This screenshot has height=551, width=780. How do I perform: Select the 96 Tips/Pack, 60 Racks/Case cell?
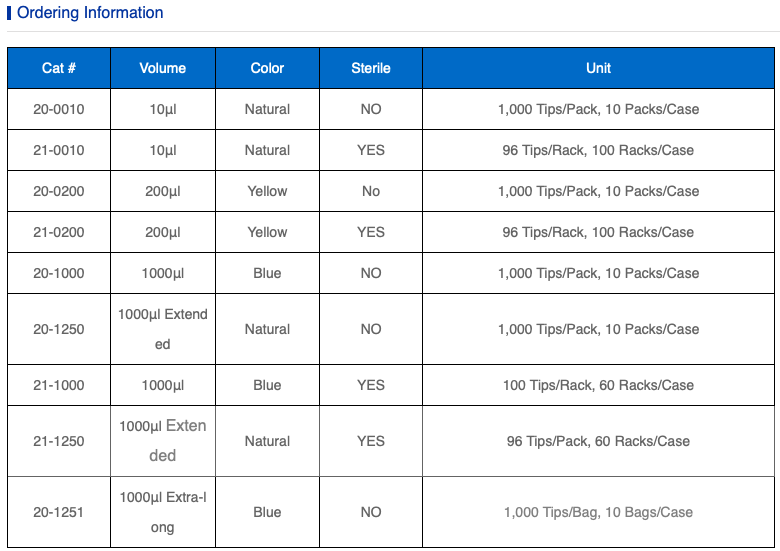[x=598, y=441]
